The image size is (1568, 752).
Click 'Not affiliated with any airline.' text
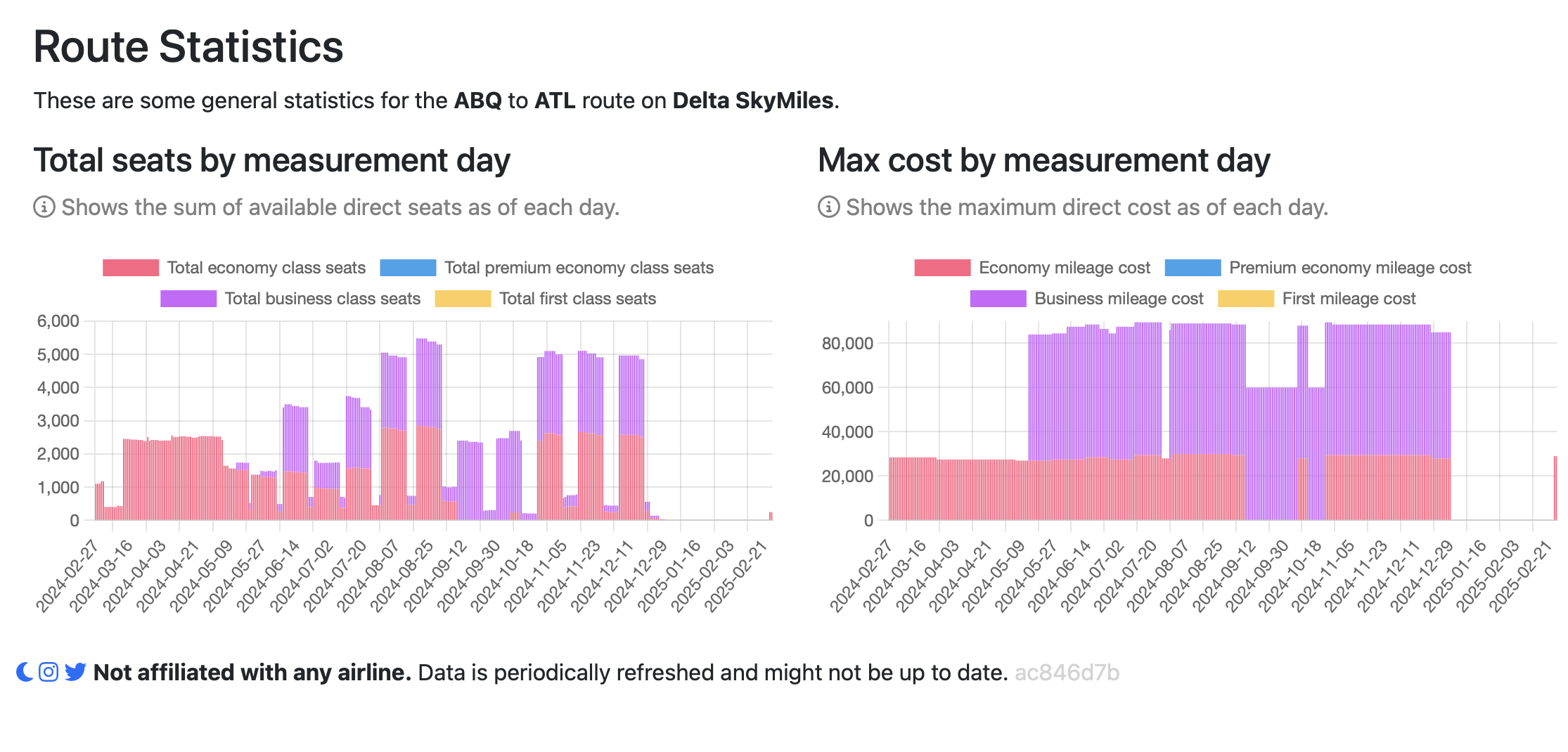252,673
